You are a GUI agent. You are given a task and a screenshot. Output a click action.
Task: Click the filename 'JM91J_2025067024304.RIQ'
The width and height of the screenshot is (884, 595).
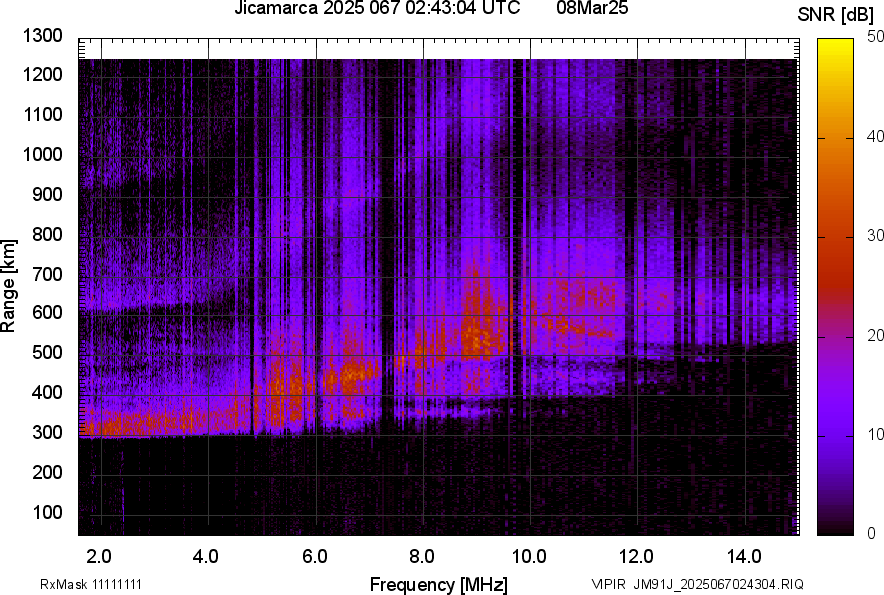click(x=718, y=584)
